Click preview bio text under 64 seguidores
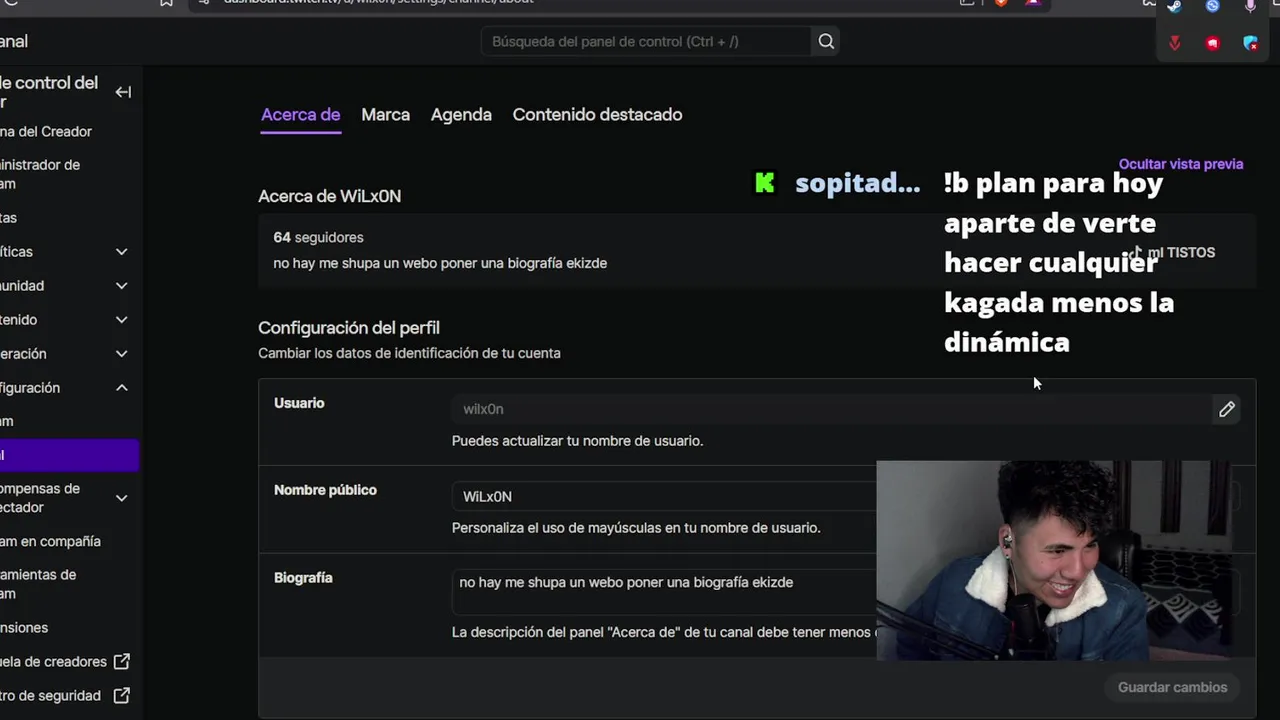 point(440,264)
